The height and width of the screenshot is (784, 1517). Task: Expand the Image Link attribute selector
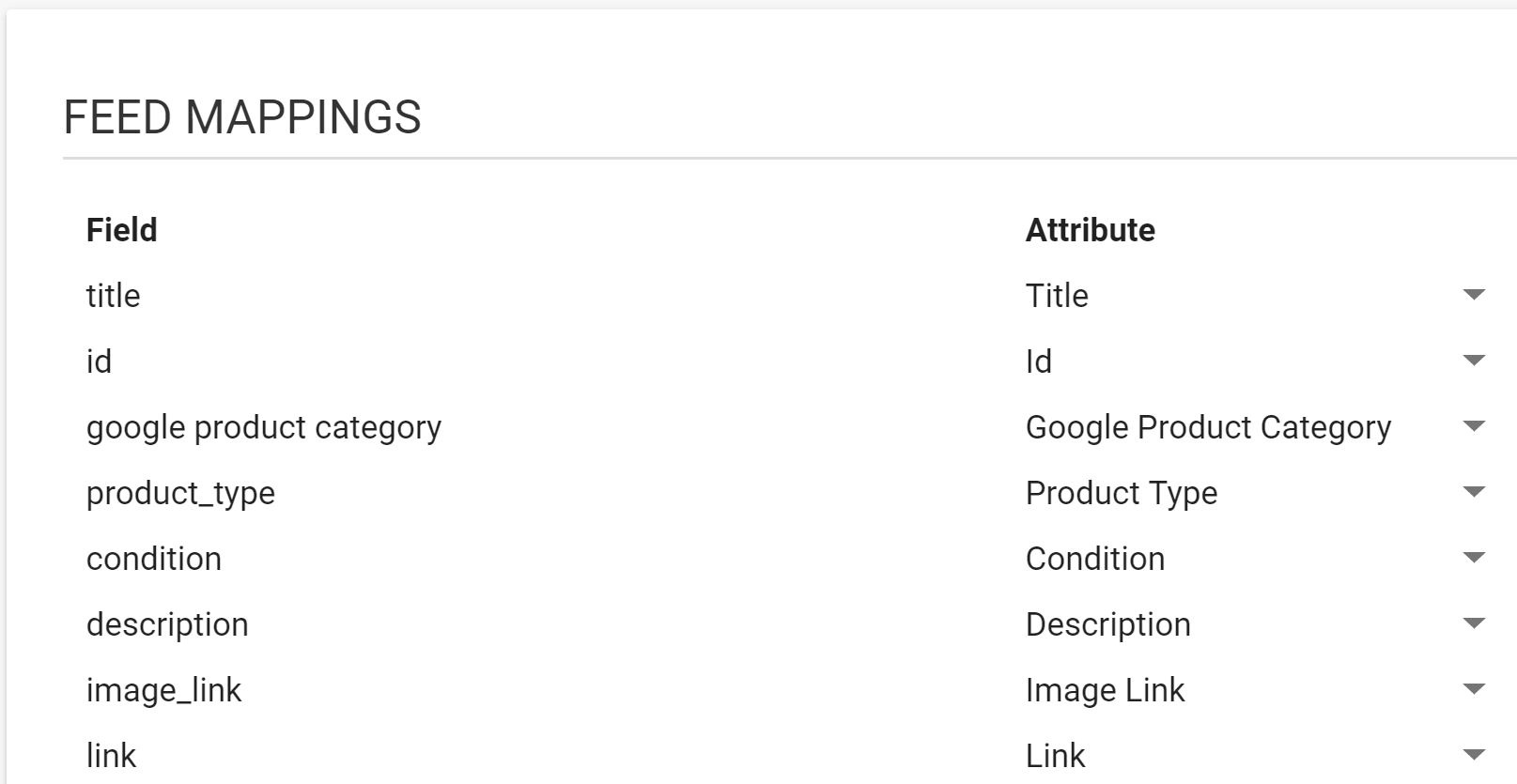[1474, 690]
